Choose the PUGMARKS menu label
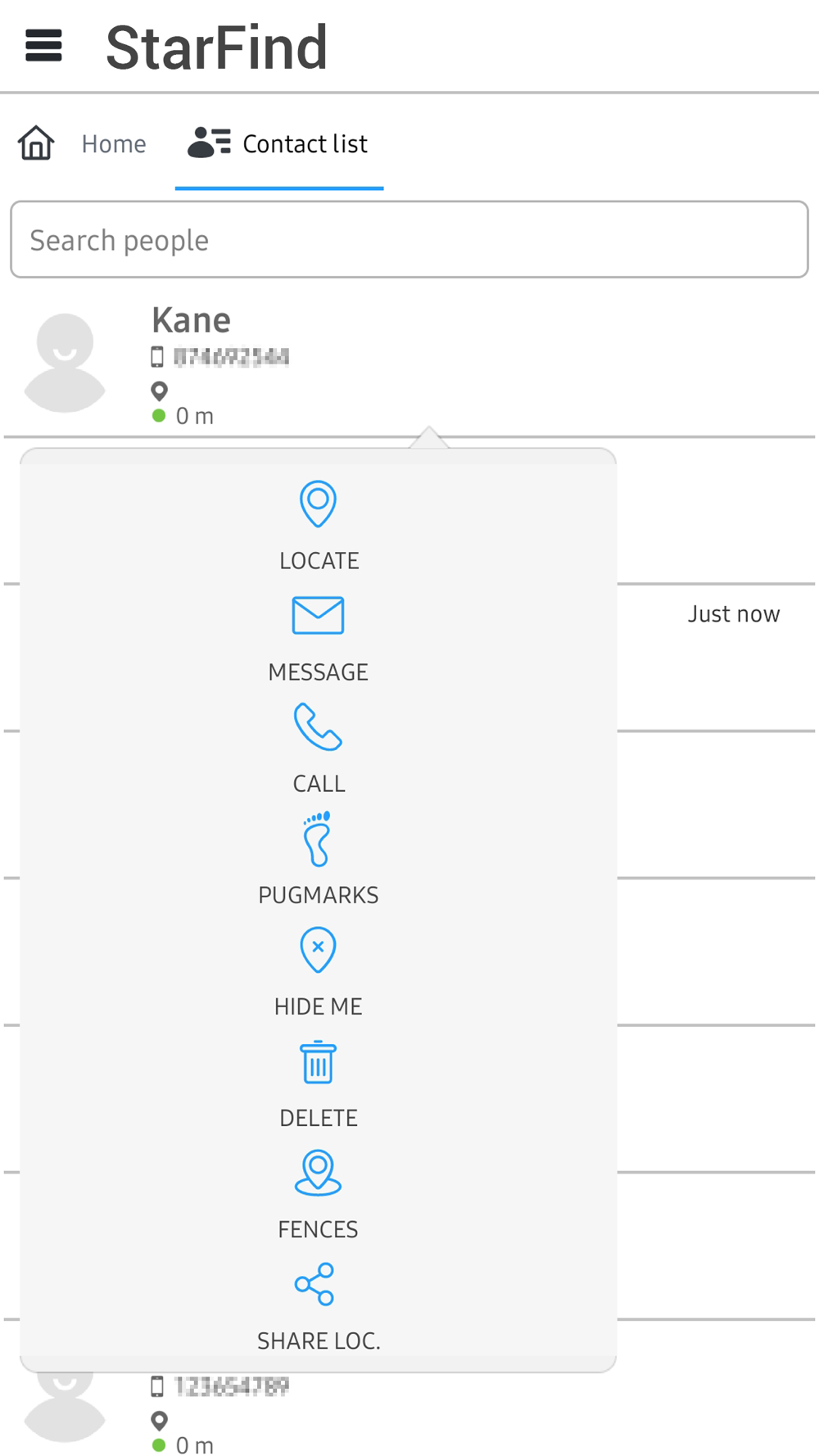This screenshot has height=1456, width=819. tap(318, 895)
